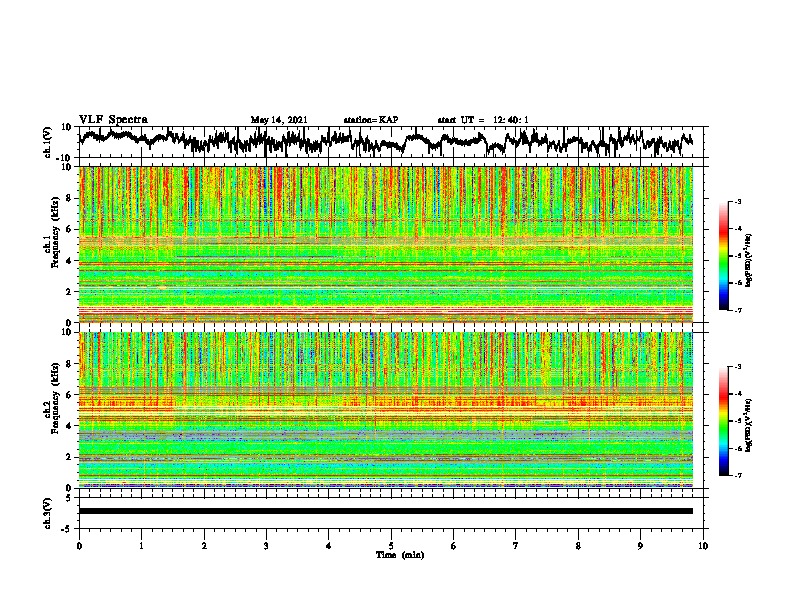Select the "Time (min)" axis label

tap(400, 555)
